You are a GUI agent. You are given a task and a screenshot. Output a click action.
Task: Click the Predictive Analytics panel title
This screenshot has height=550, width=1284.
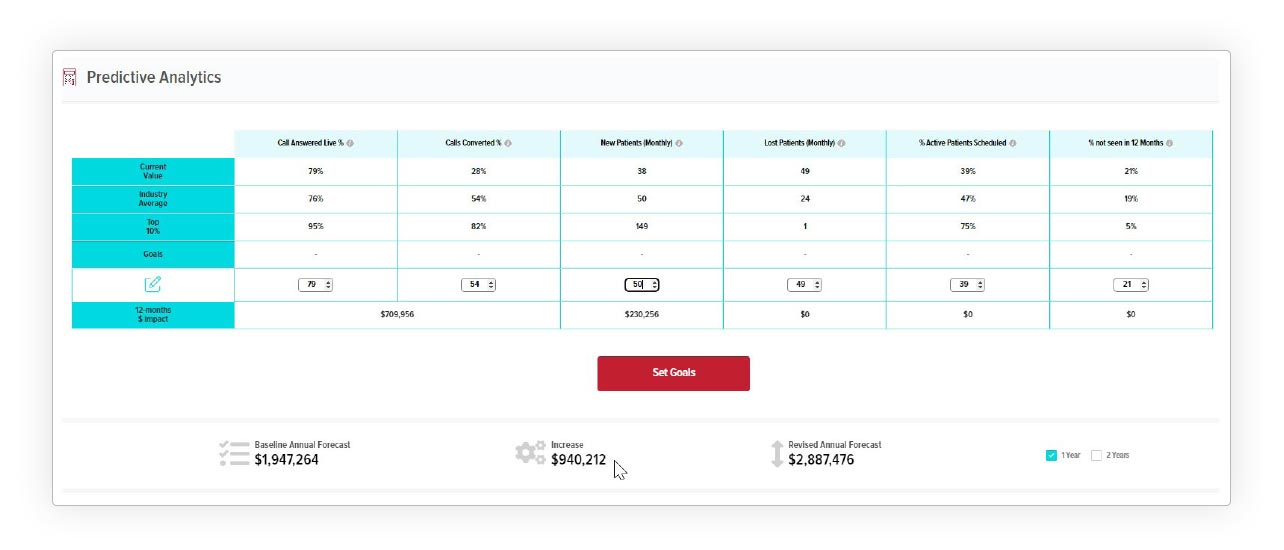coord(154,77)
